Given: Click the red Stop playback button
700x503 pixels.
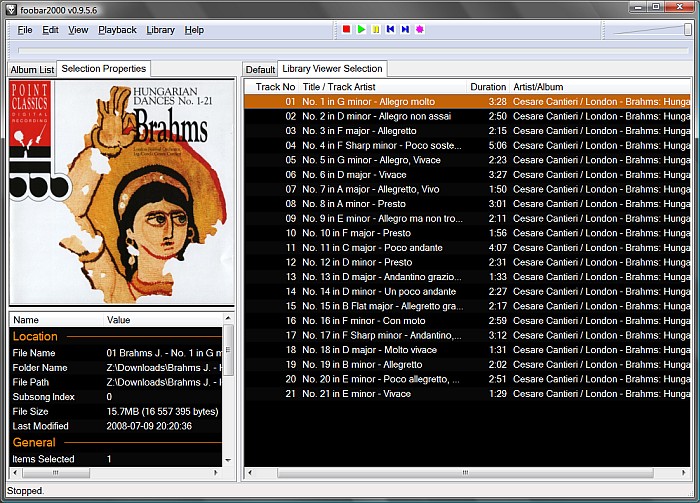Looking at the screenshot, I should pos(346,29).
